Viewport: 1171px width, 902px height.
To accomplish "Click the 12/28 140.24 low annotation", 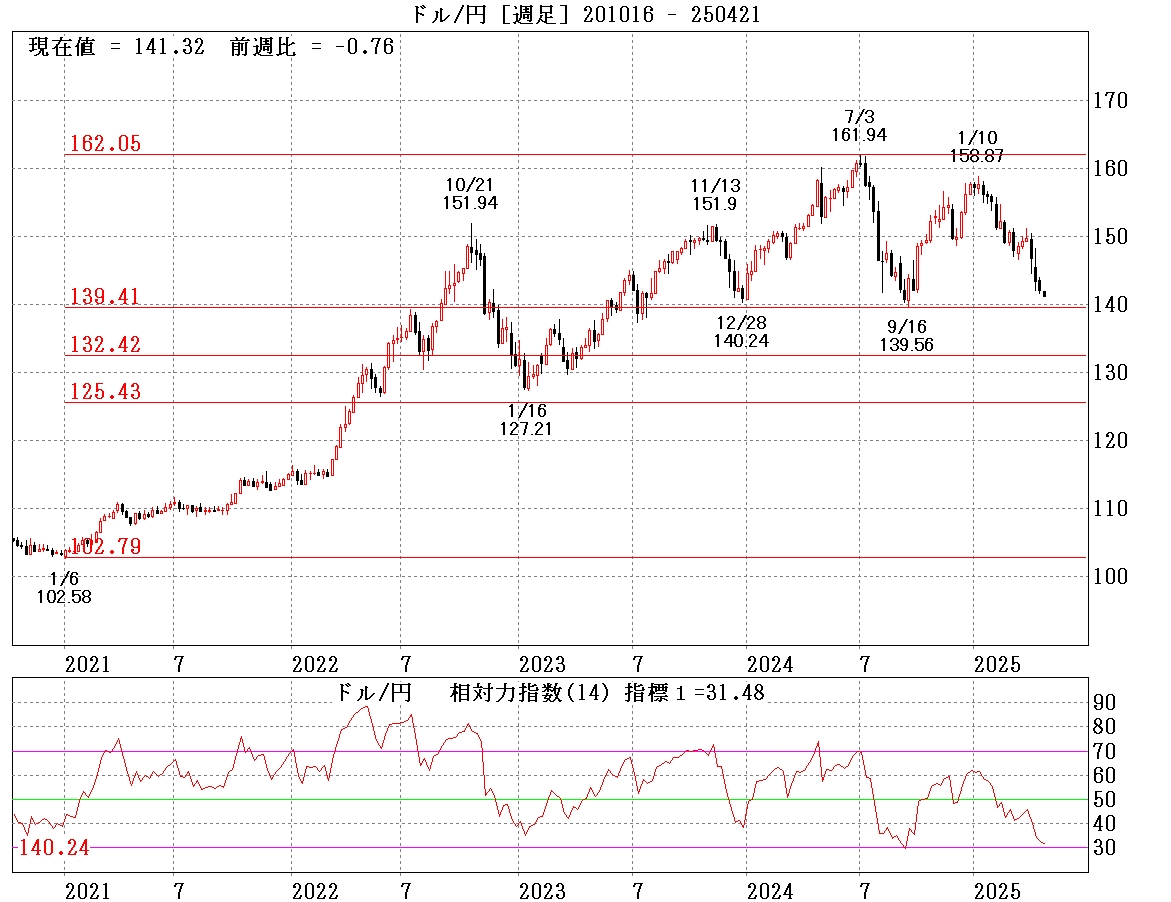I will click(x=741, y=331).
